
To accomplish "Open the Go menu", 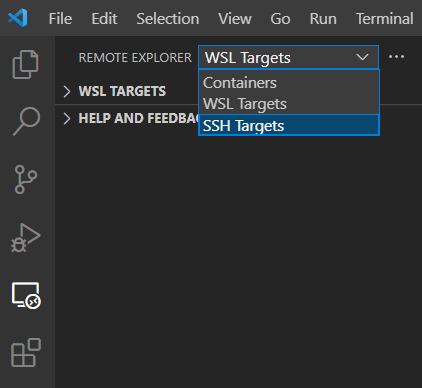I will coord(280,18).
